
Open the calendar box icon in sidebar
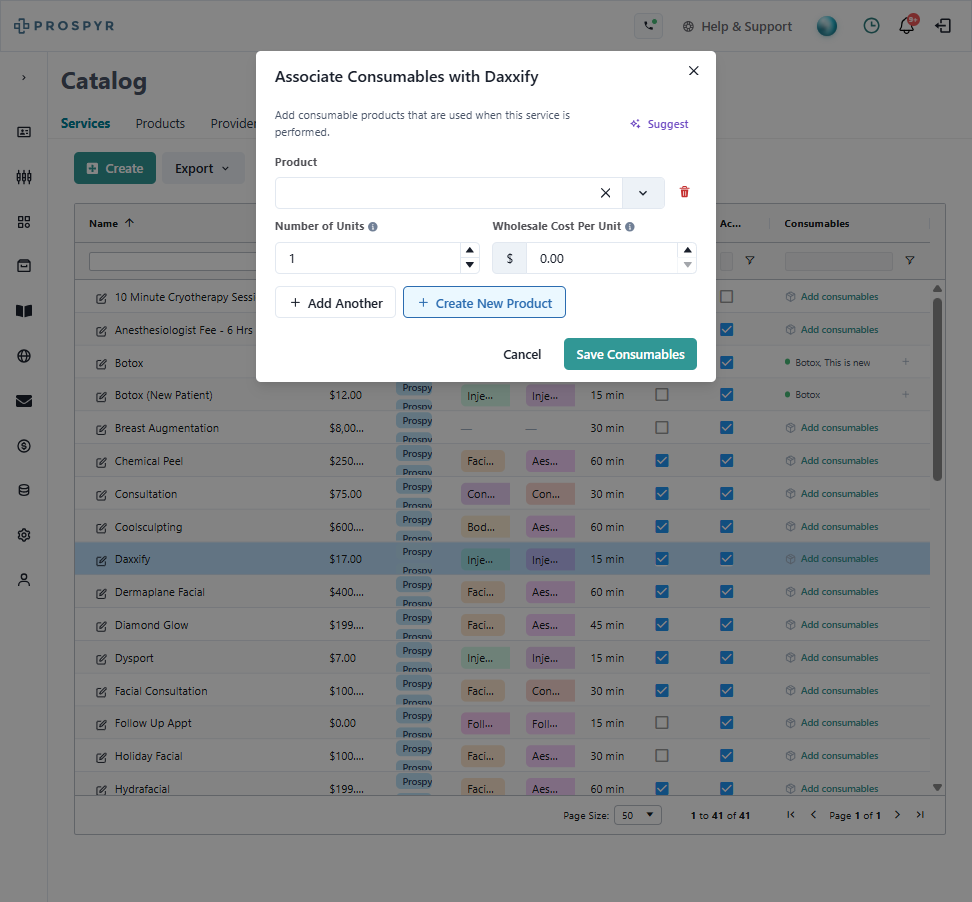click(x=24, y=266)
